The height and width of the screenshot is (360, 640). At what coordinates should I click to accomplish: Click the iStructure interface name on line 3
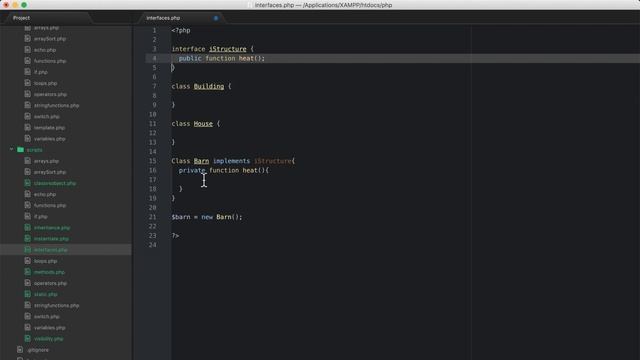coord(228,49)
